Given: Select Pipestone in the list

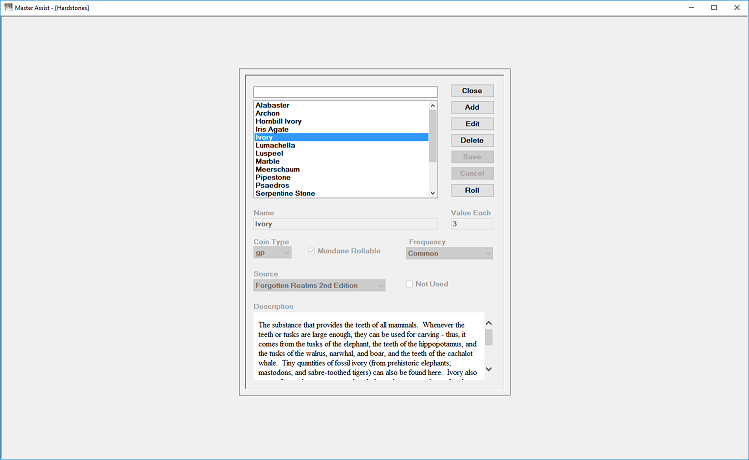Looking at the screenshot, I should (x=342, y=178).
